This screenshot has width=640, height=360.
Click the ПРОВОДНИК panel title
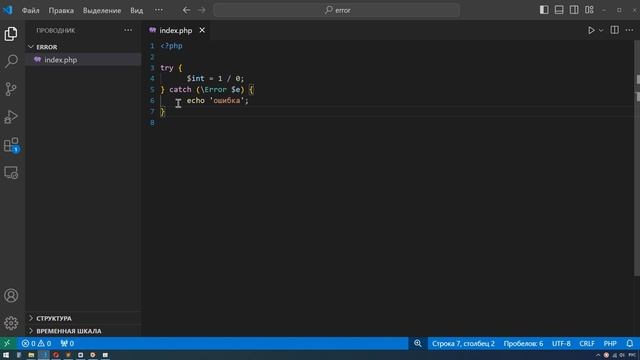56,30
